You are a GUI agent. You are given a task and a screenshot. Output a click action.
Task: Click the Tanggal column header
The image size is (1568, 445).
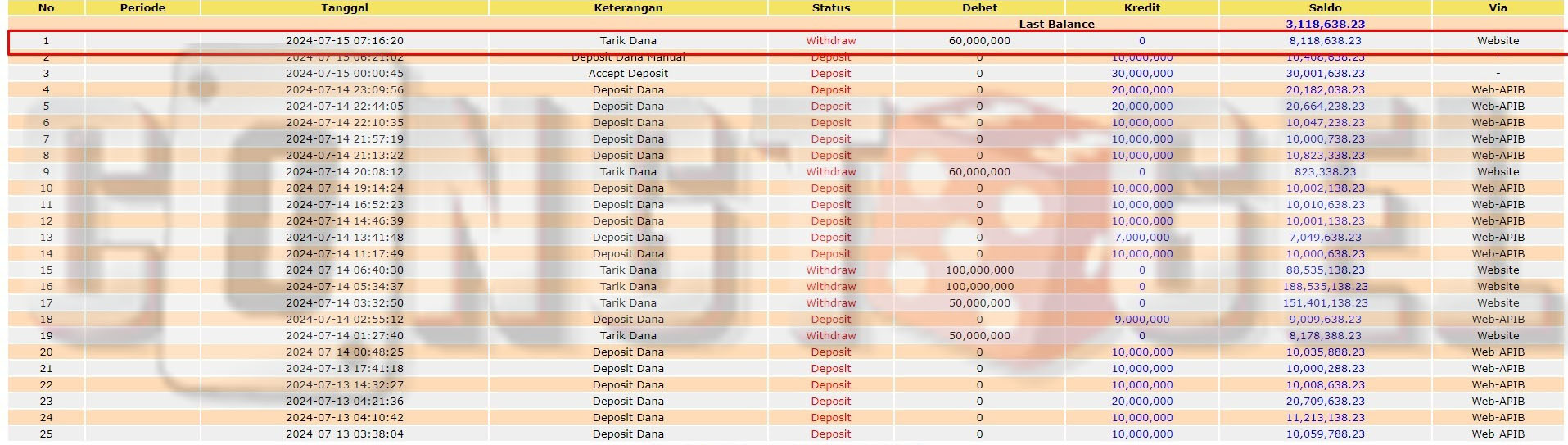(344, 7)
